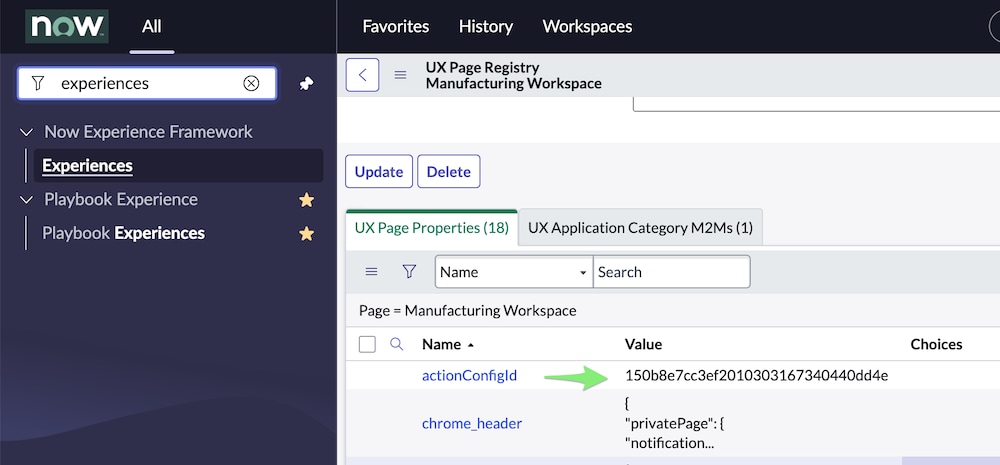Click the UX Page Registry form title

pyautogui.click(x=482, y=68)
